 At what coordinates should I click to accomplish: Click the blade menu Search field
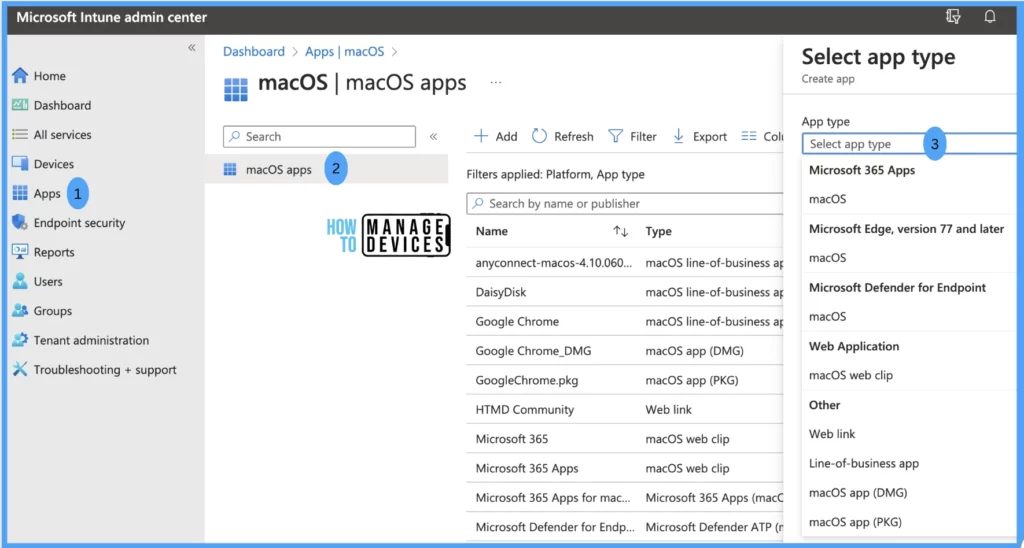(x=319, y=137)
